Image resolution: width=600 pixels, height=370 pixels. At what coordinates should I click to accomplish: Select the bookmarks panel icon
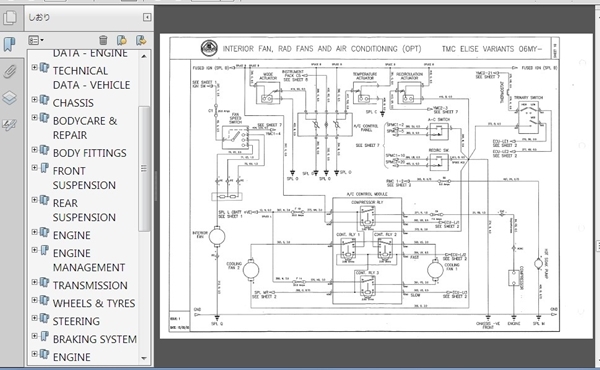10,44
